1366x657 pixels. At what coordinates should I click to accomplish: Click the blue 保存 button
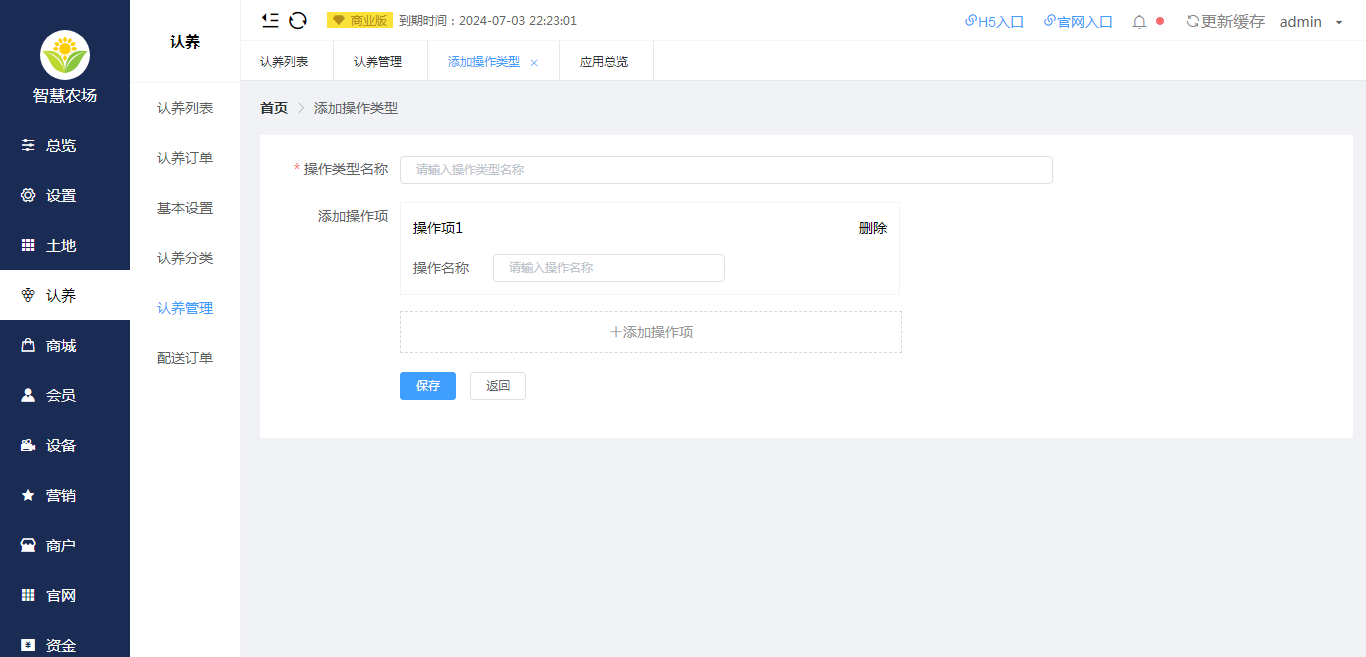click(428, 386)
